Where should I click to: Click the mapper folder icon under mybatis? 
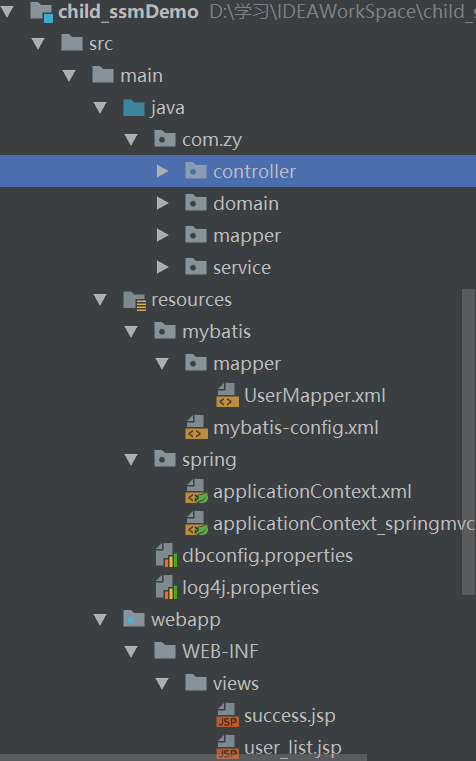pyautogui.click(x=196, y=363)
